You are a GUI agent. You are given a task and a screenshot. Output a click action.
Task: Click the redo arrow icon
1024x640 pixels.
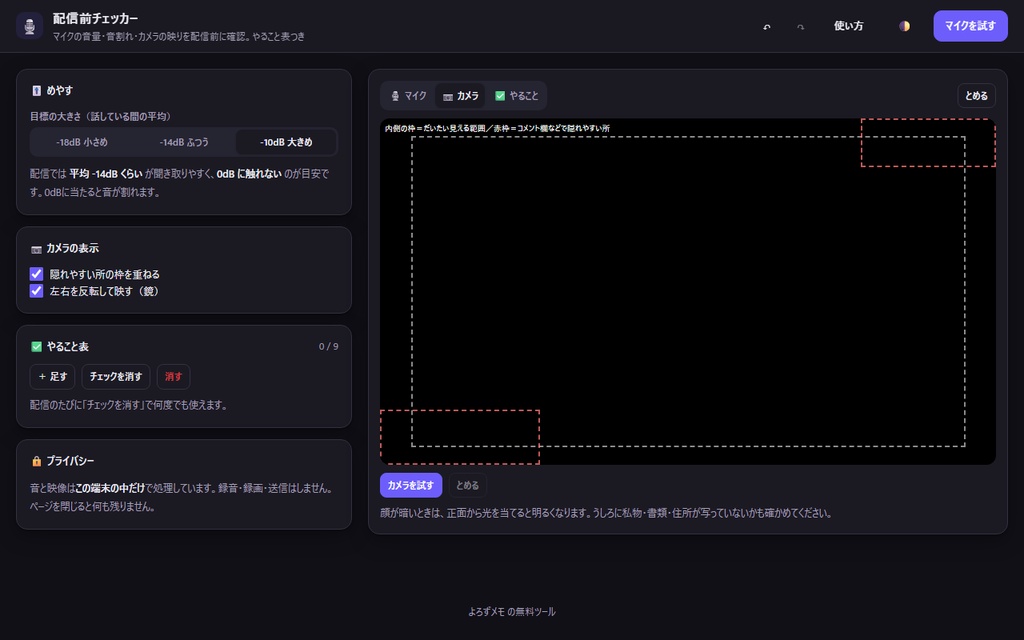801,26
